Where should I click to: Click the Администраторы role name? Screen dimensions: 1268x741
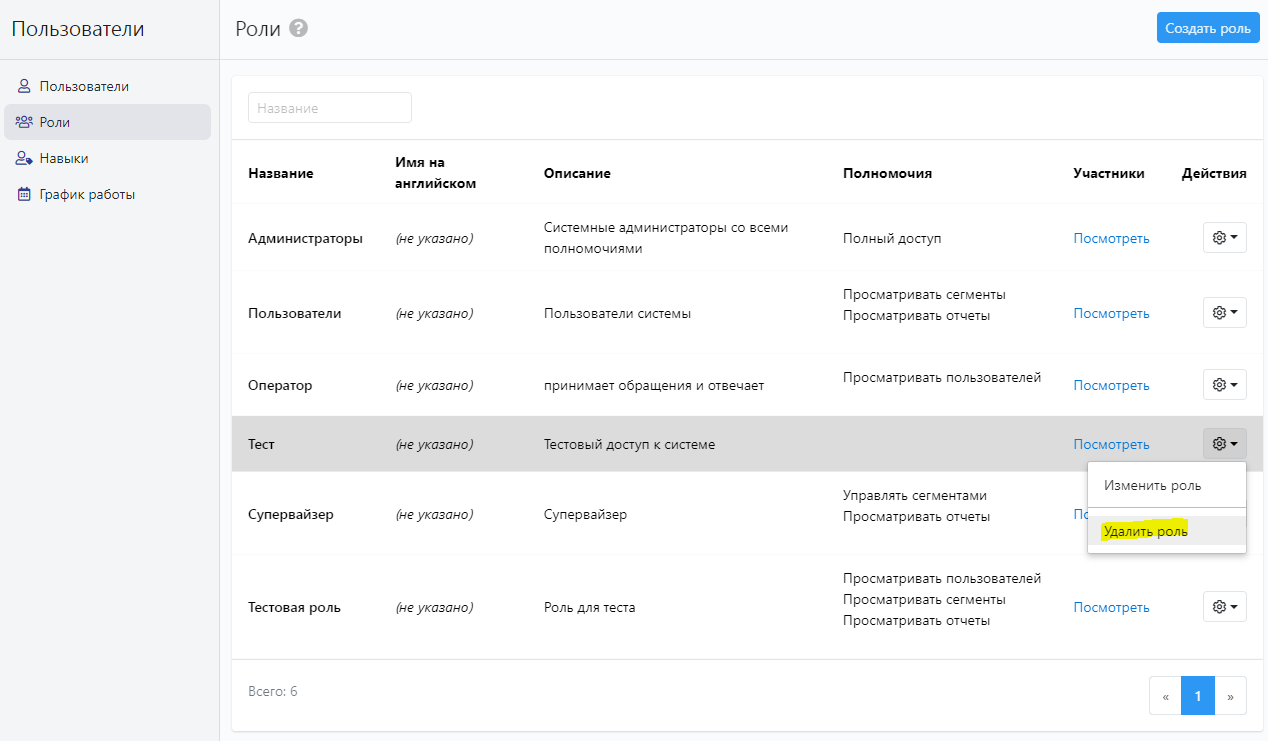coord(305,238)
